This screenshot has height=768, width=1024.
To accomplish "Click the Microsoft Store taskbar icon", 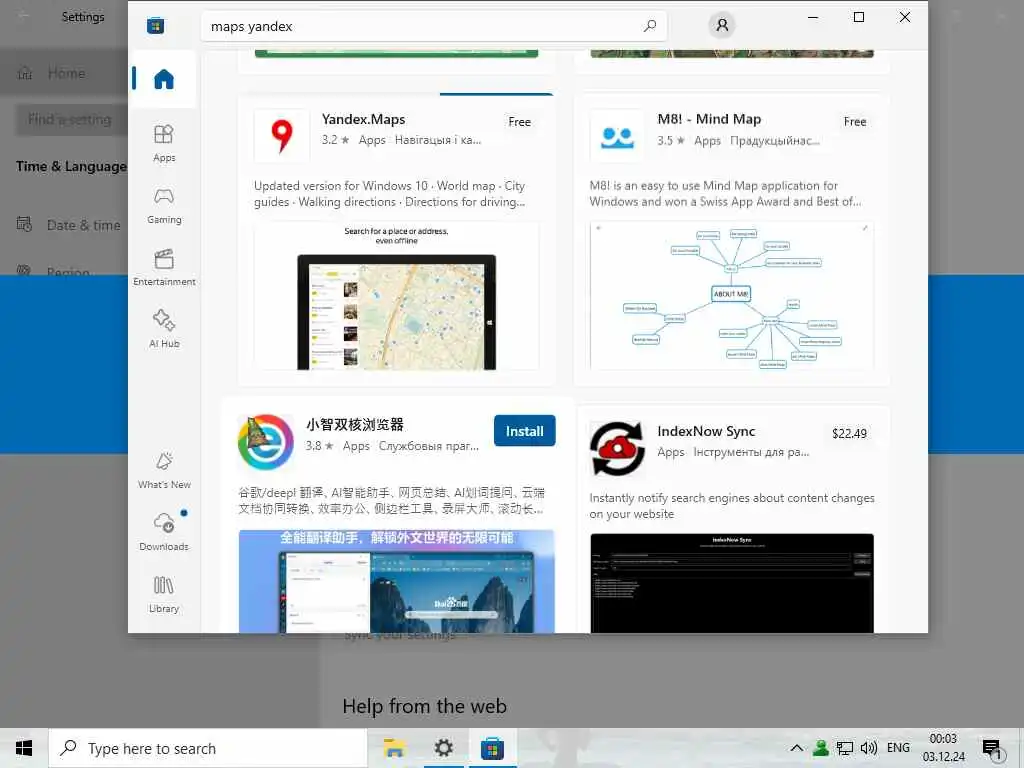I will [492, 748].
